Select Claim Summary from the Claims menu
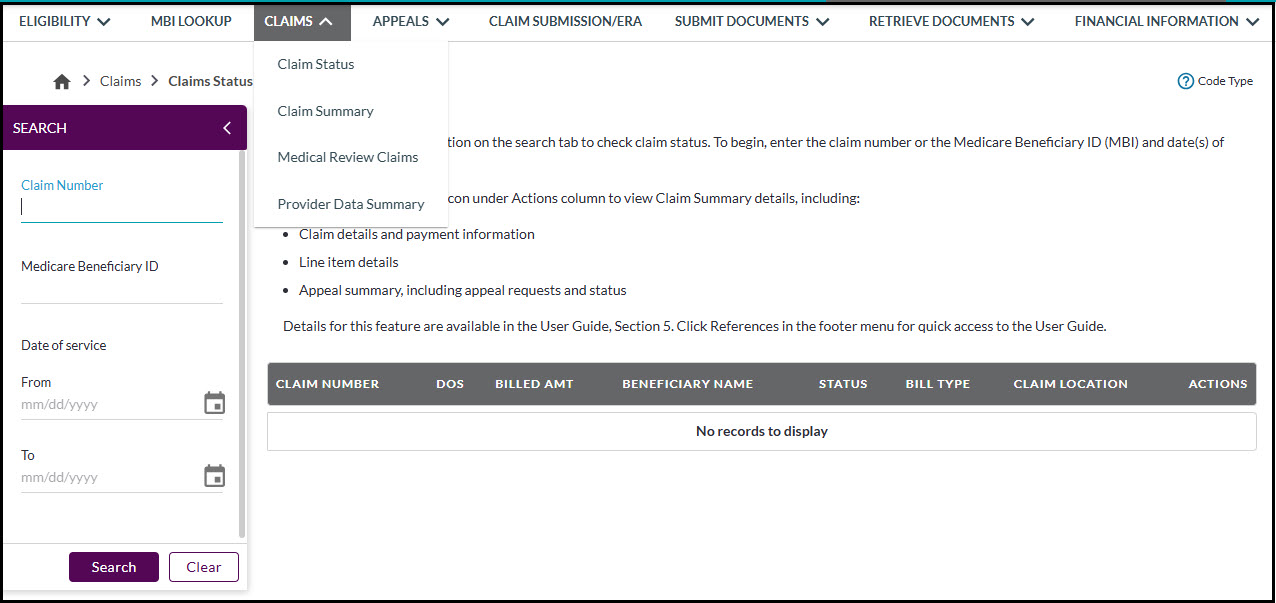1276x603 pixels. point(326,110)
